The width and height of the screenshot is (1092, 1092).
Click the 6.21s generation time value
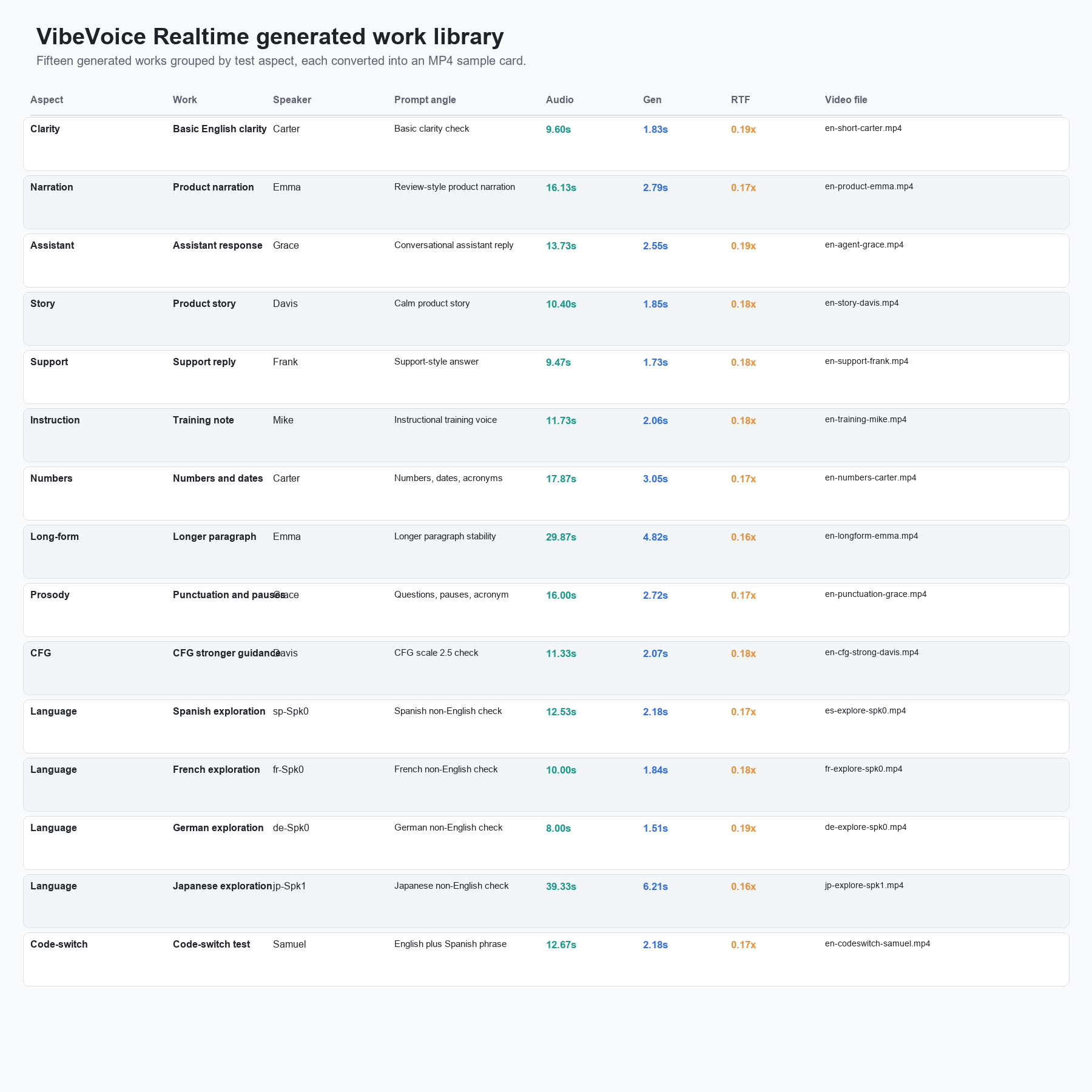pos(655,887)
